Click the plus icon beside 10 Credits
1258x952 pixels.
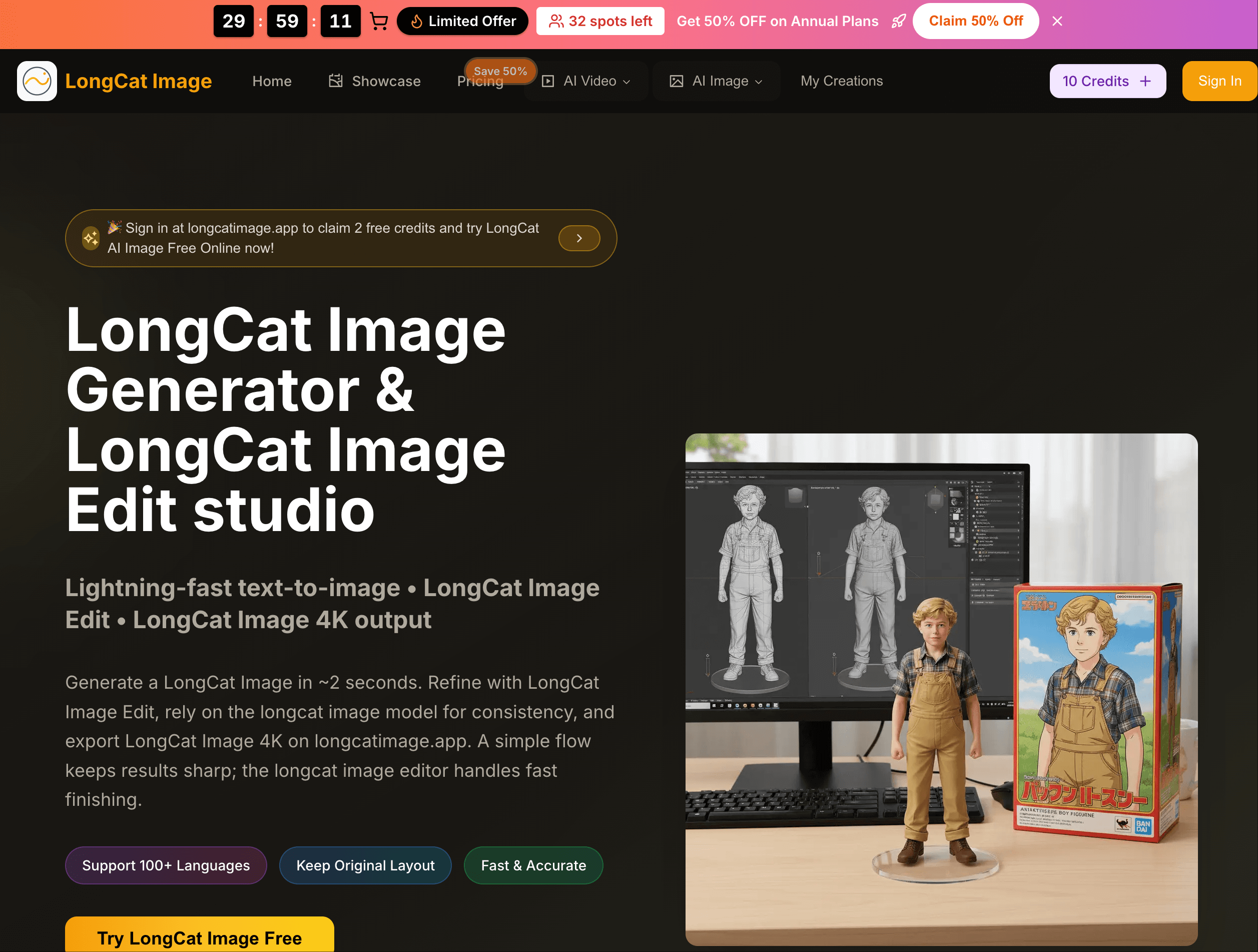point(1145,81)
